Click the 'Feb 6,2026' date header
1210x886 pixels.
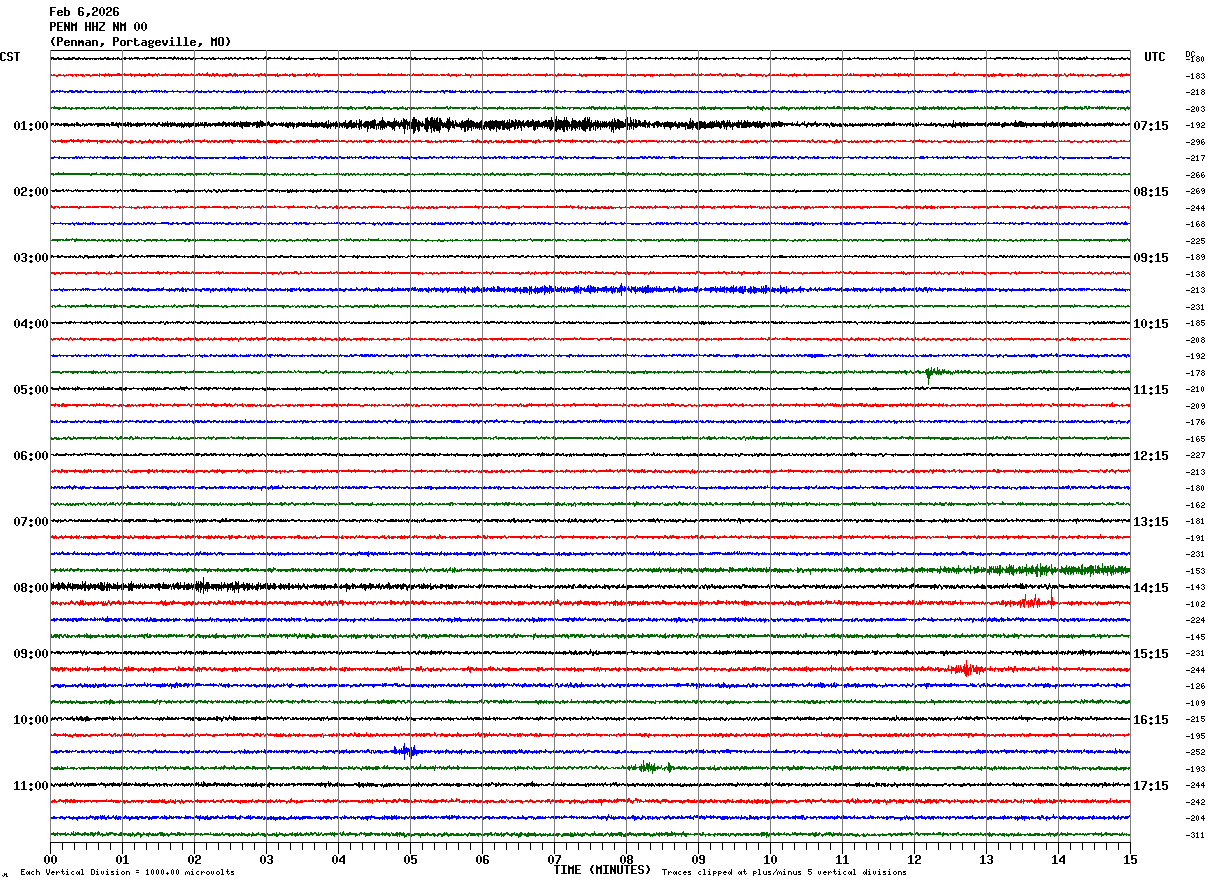84,12
